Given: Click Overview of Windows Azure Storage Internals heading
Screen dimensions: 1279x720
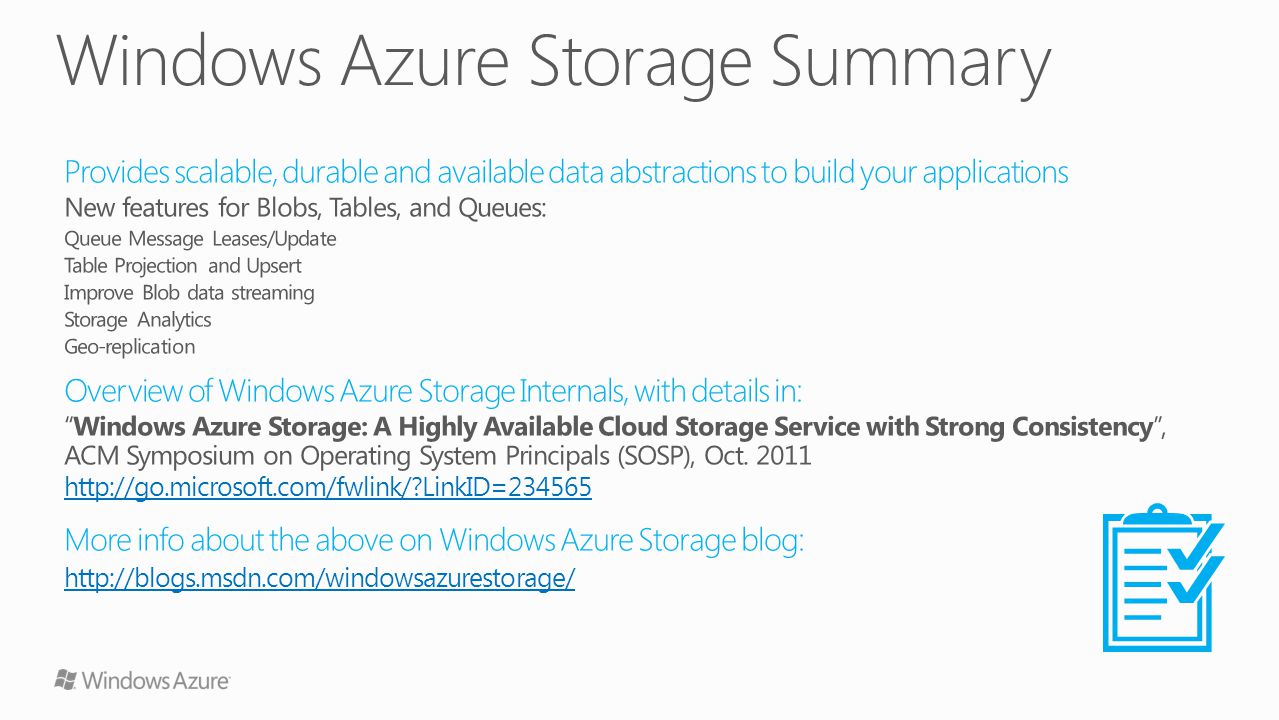Looking at the screenshot, I should pos(433,389).
